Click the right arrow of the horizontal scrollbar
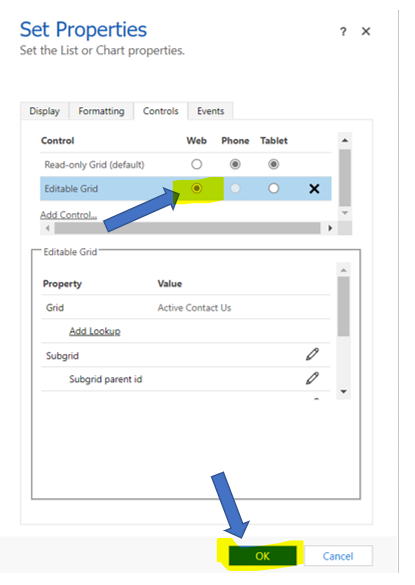The width and height of the screenshot is (415, 585). pyautogui.click(x=330, y=228)
